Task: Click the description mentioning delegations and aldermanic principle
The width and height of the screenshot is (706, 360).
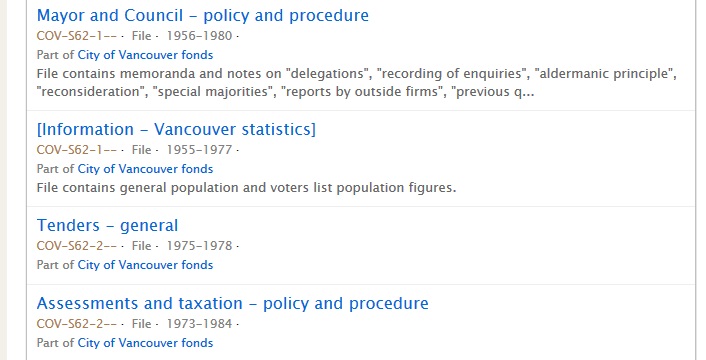Action: [357, 83]
